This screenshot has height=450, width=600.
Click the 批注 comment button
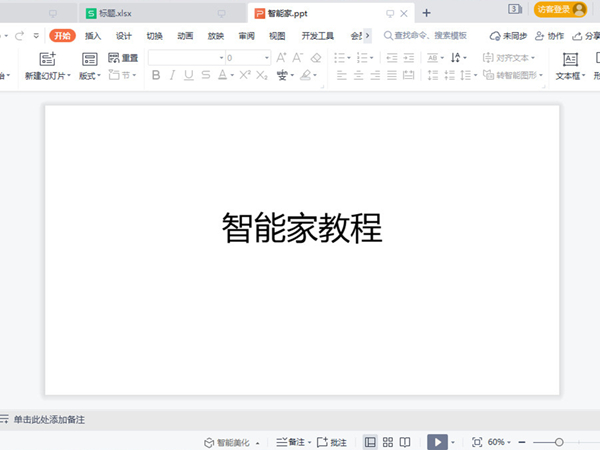(x=332, y=442)
